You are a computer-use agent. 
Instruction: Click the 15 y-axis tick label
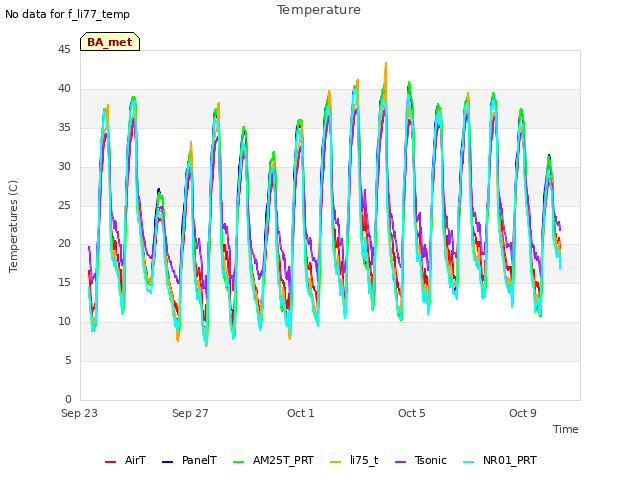[64, 282]
